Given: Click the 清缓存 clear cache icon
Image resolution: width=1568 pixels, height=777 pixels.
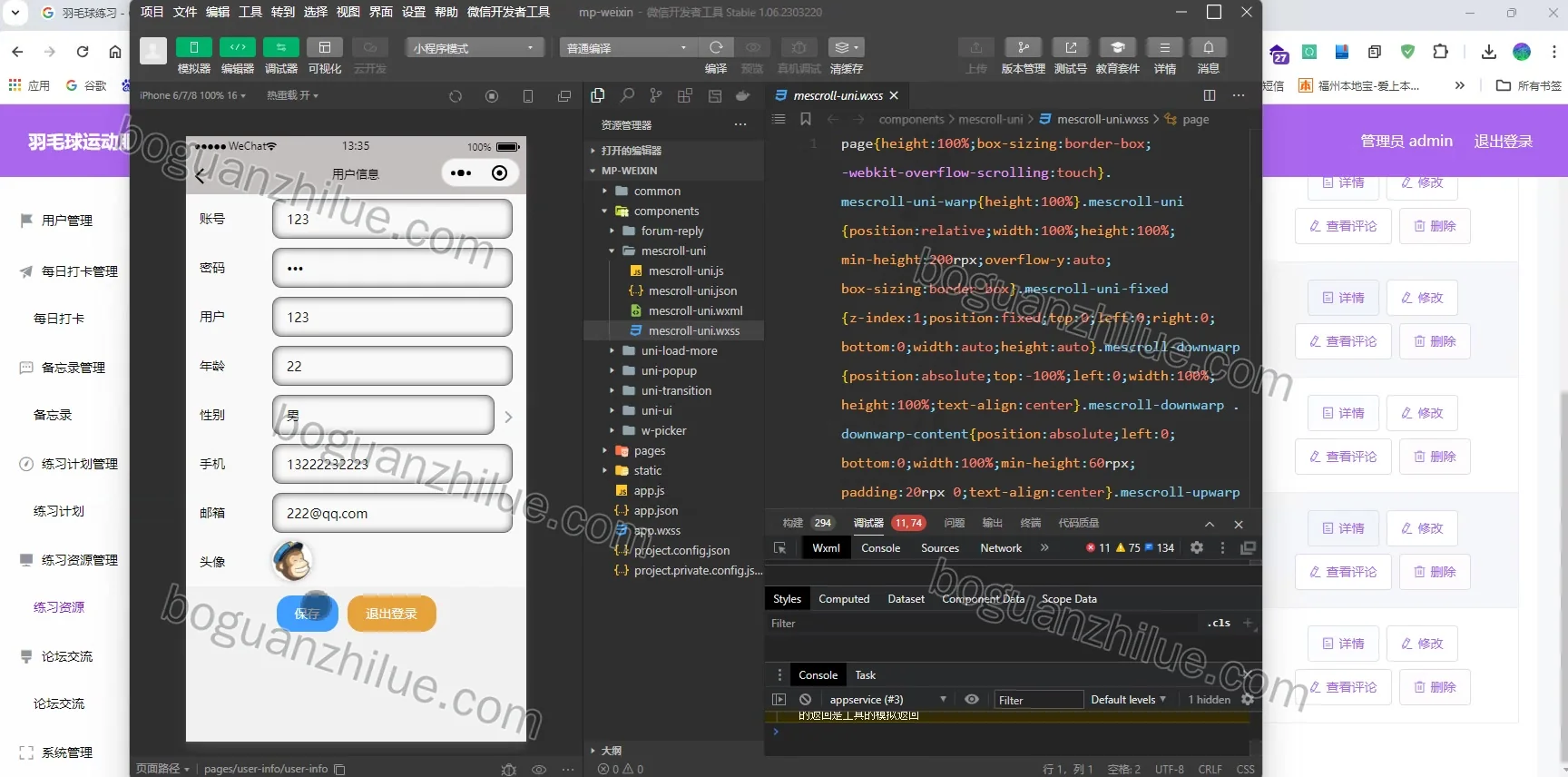Looking at the screenshot, I should tap(846, 47).
